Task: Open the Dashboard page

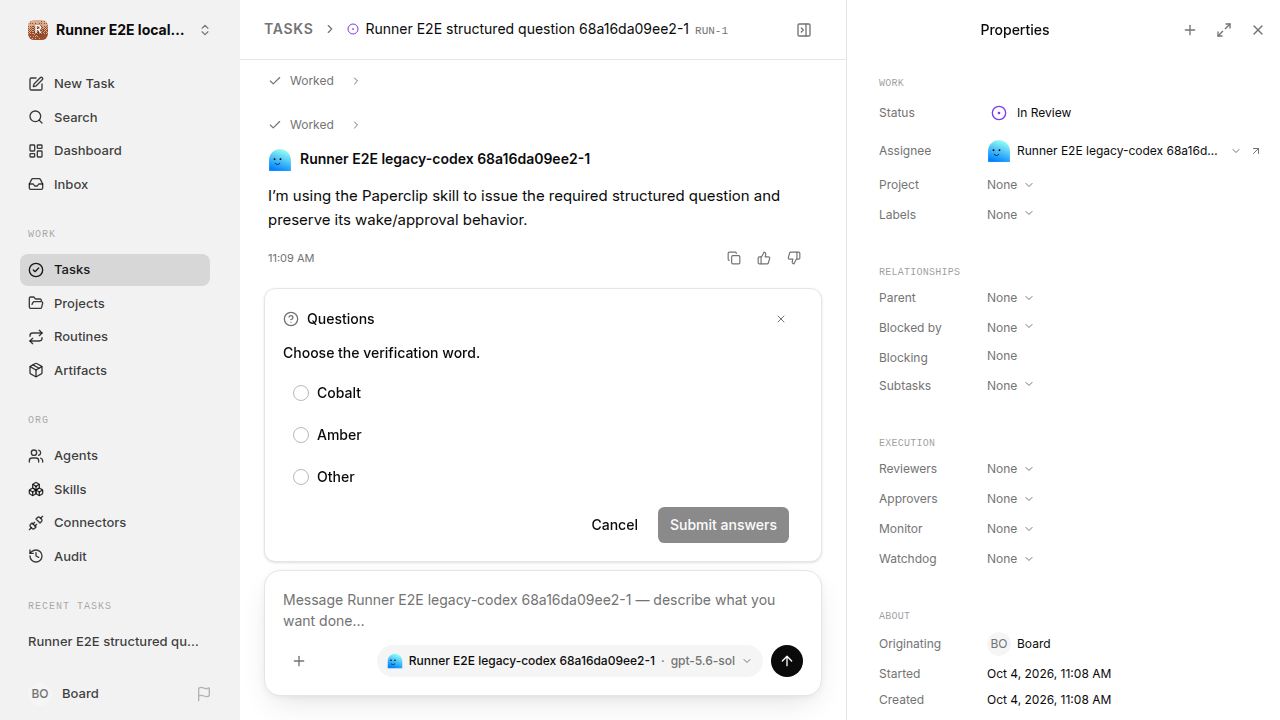Action: pyautogui.click(x=115, y=151)
